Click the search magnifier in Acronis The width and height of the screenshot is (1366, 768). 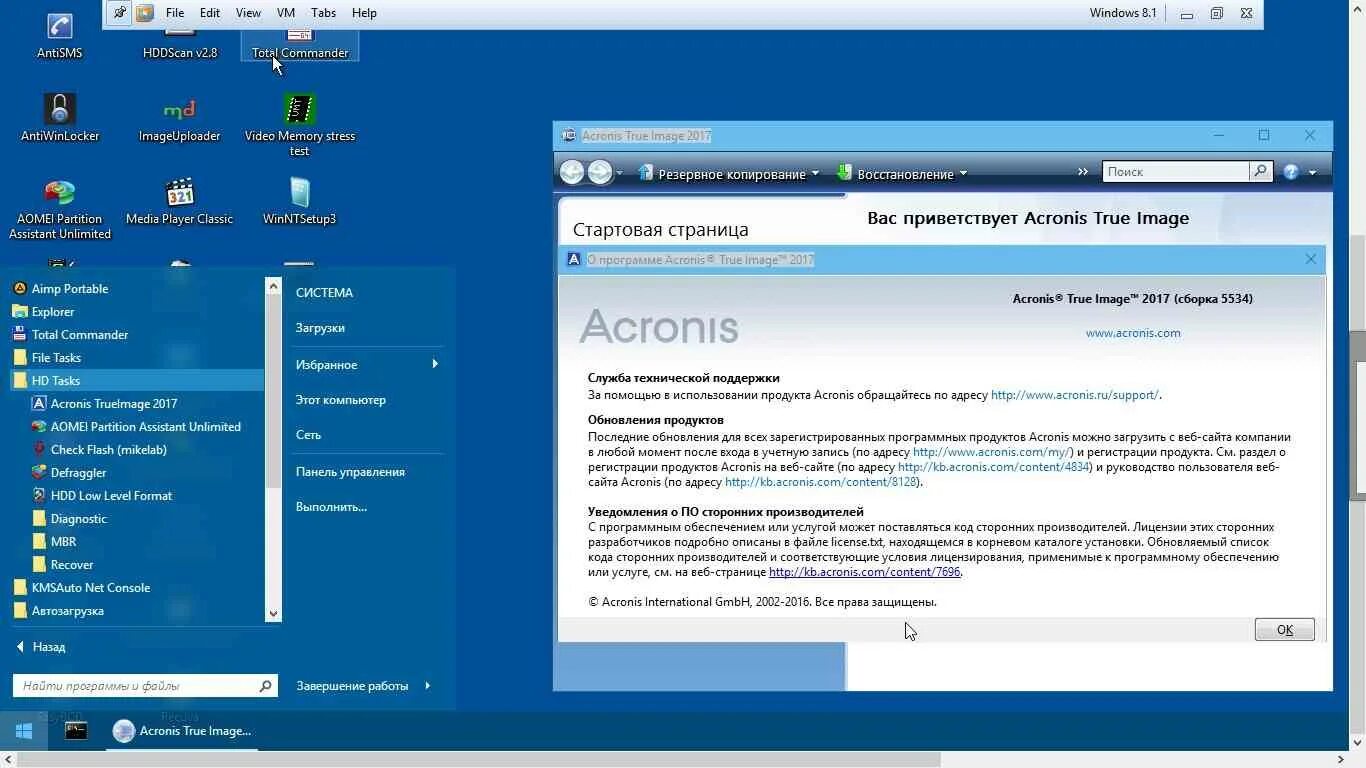click(1260, 171)
